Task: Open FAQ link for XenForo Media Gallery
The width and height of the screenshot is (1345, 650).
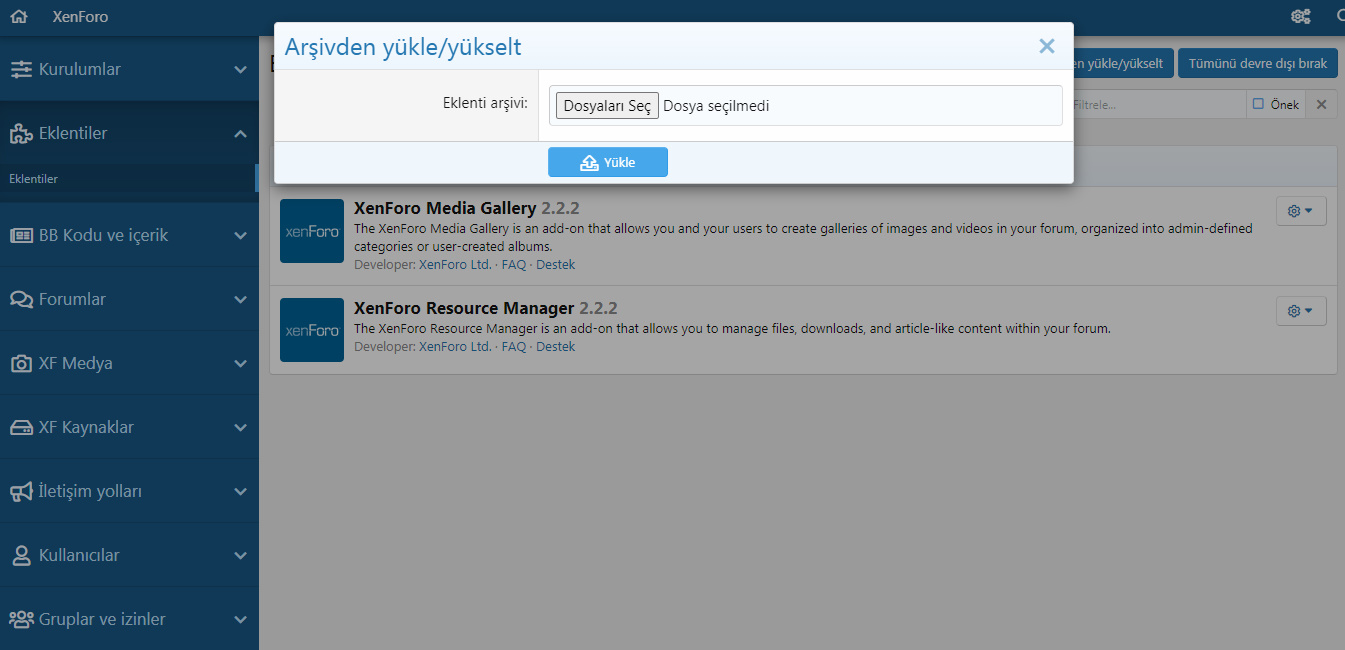Action: [x=514, y=265]
